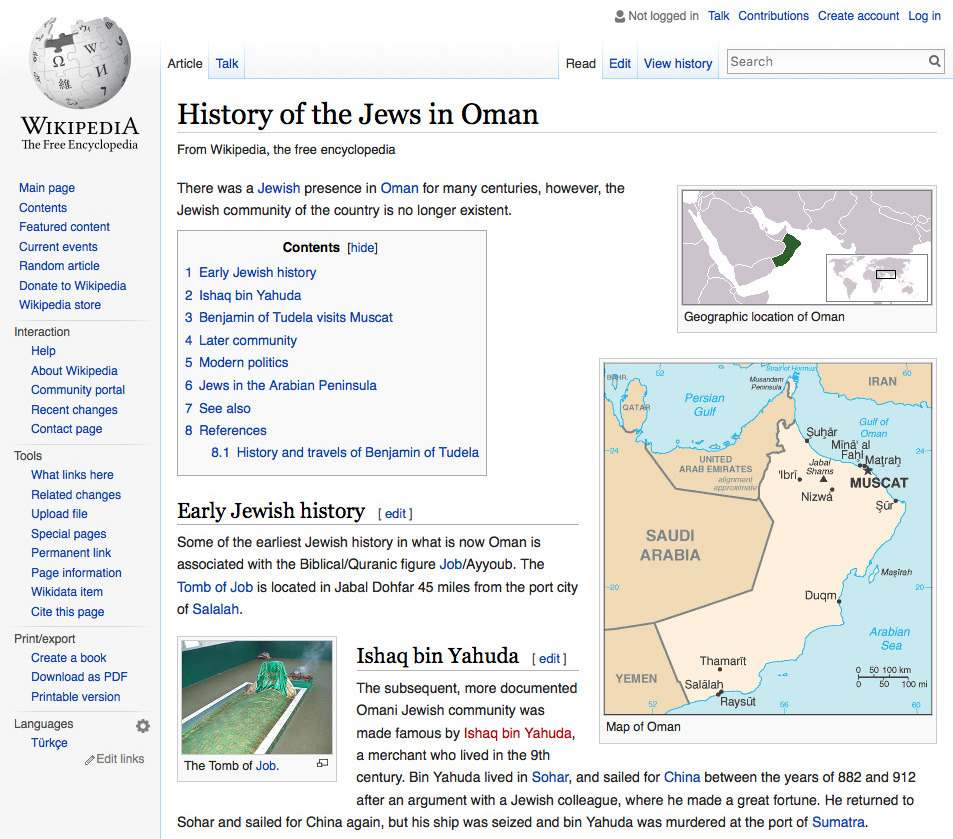Viewport: 953px width, 839px height.
Task: Click the search magnifying glass icon
Action: 932,61
